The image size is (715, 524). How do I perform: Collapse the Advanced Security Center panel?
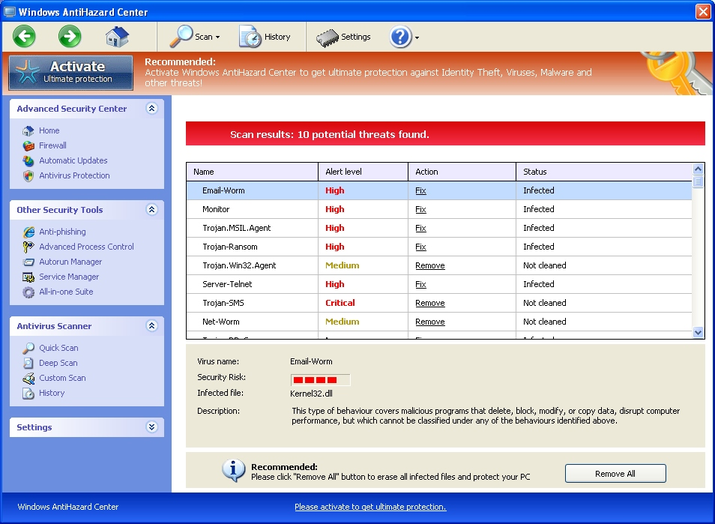click(151, 109)
